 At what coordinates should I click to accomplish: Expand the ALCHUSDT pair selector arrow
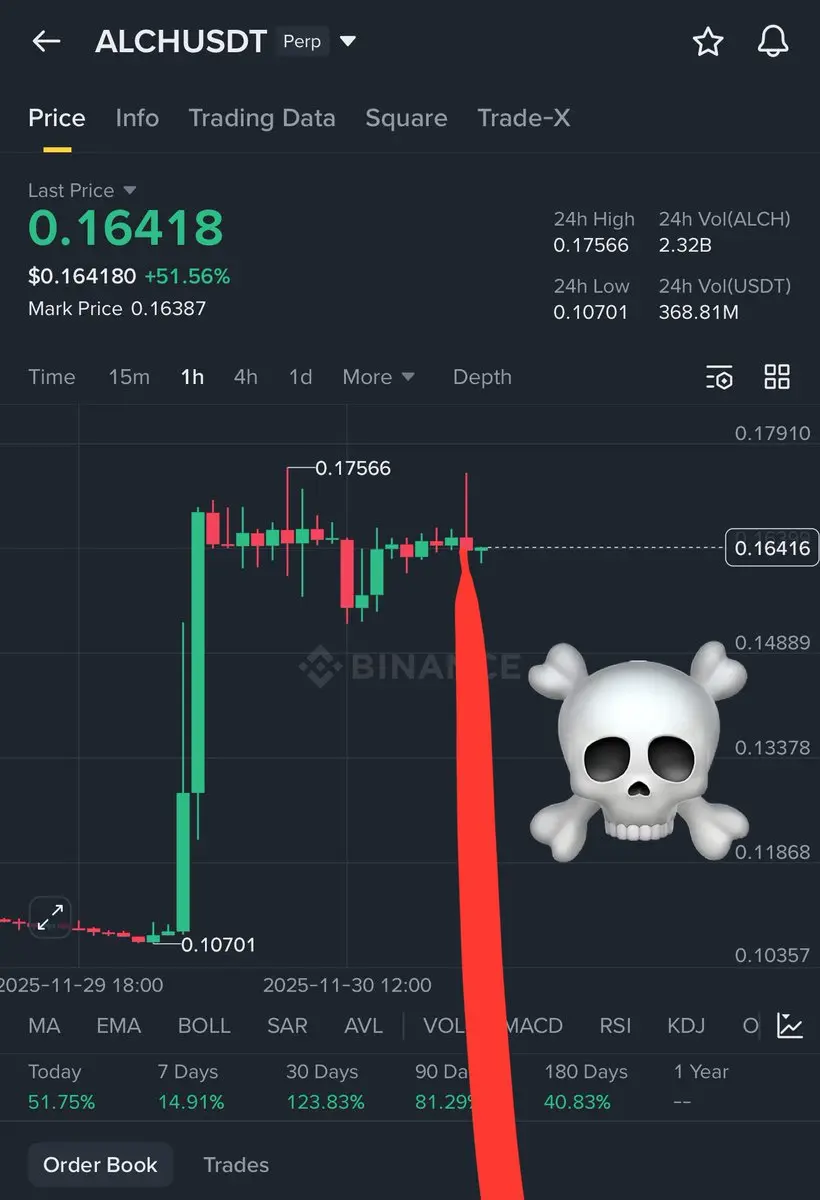tap(348, 42)
